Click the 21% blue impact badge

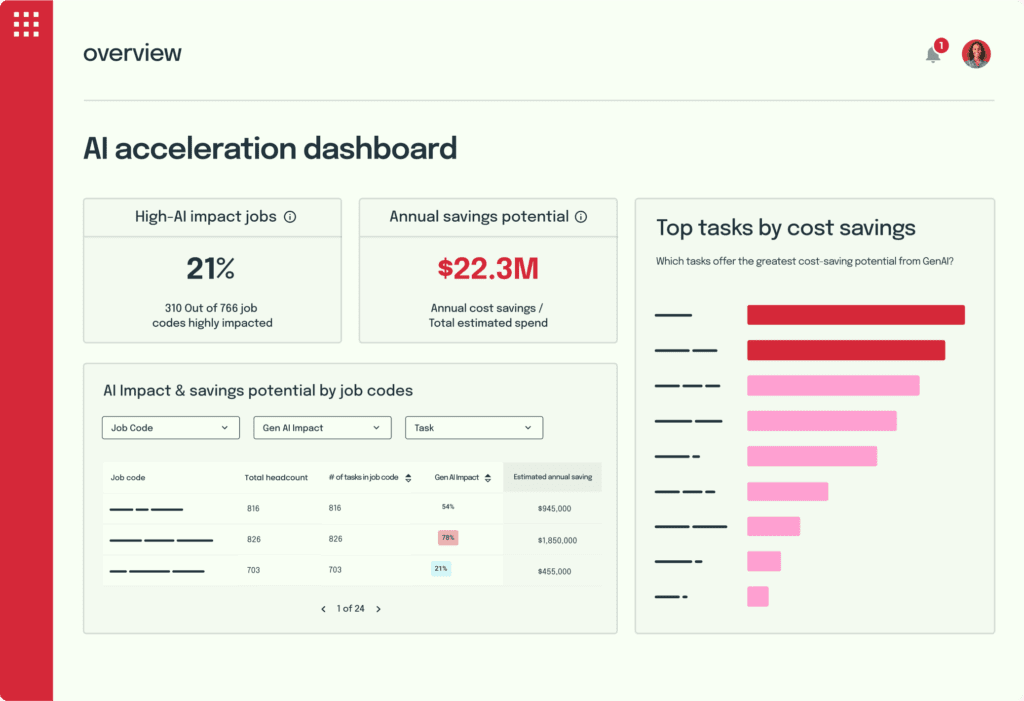point(440,569)
